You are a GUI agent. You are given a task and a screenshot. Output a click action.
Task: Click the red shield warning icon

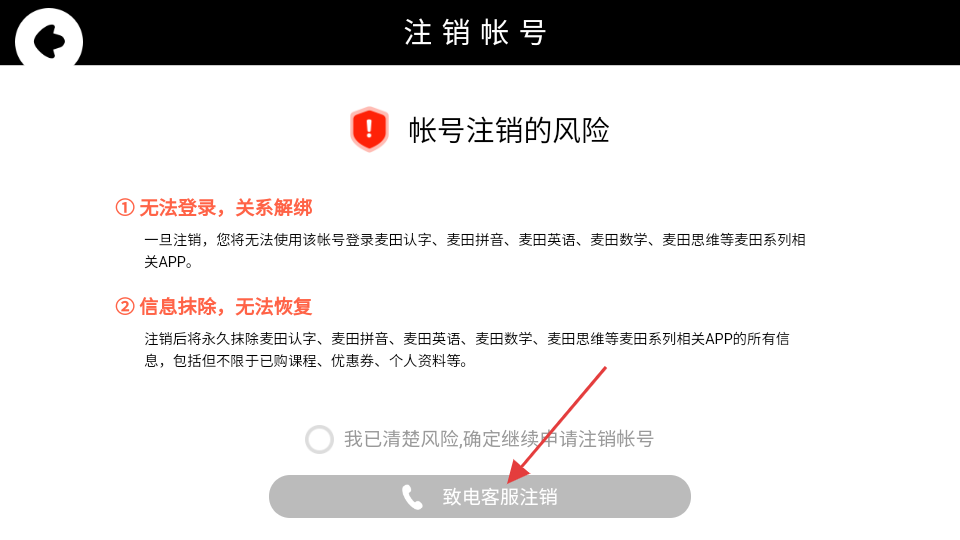(x=369, y=129)
